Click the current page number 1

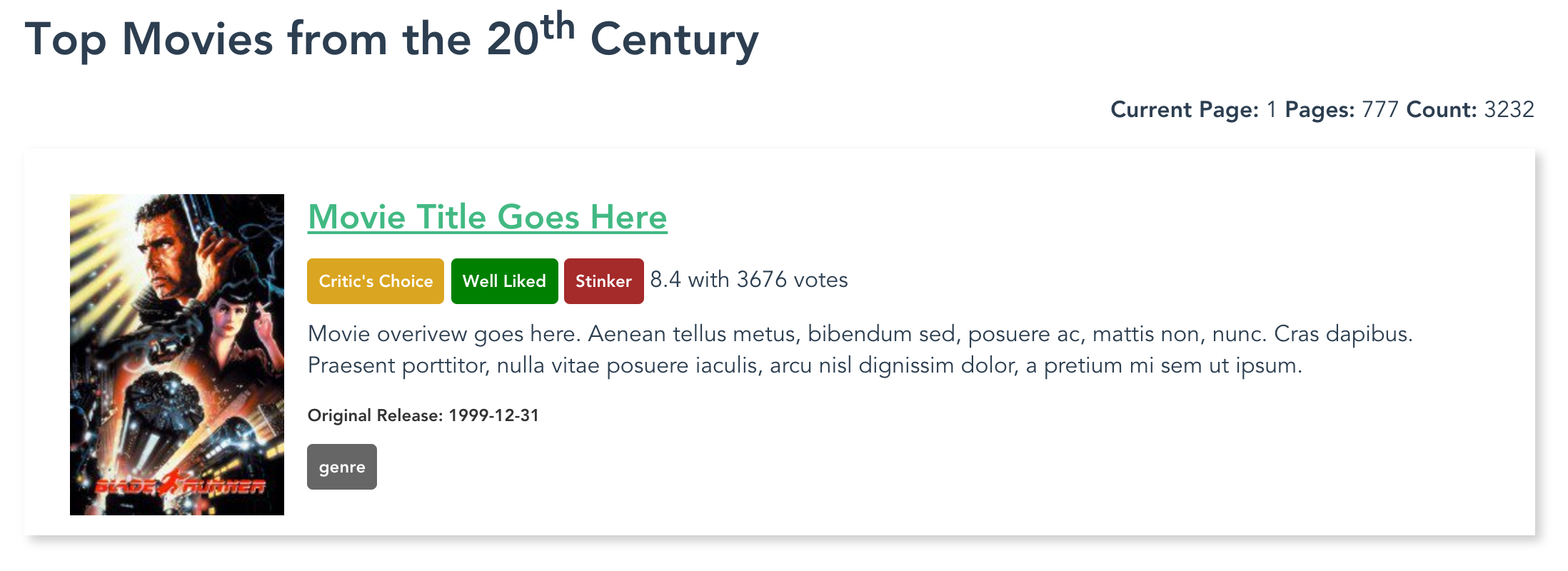(x=1271, y=110)
